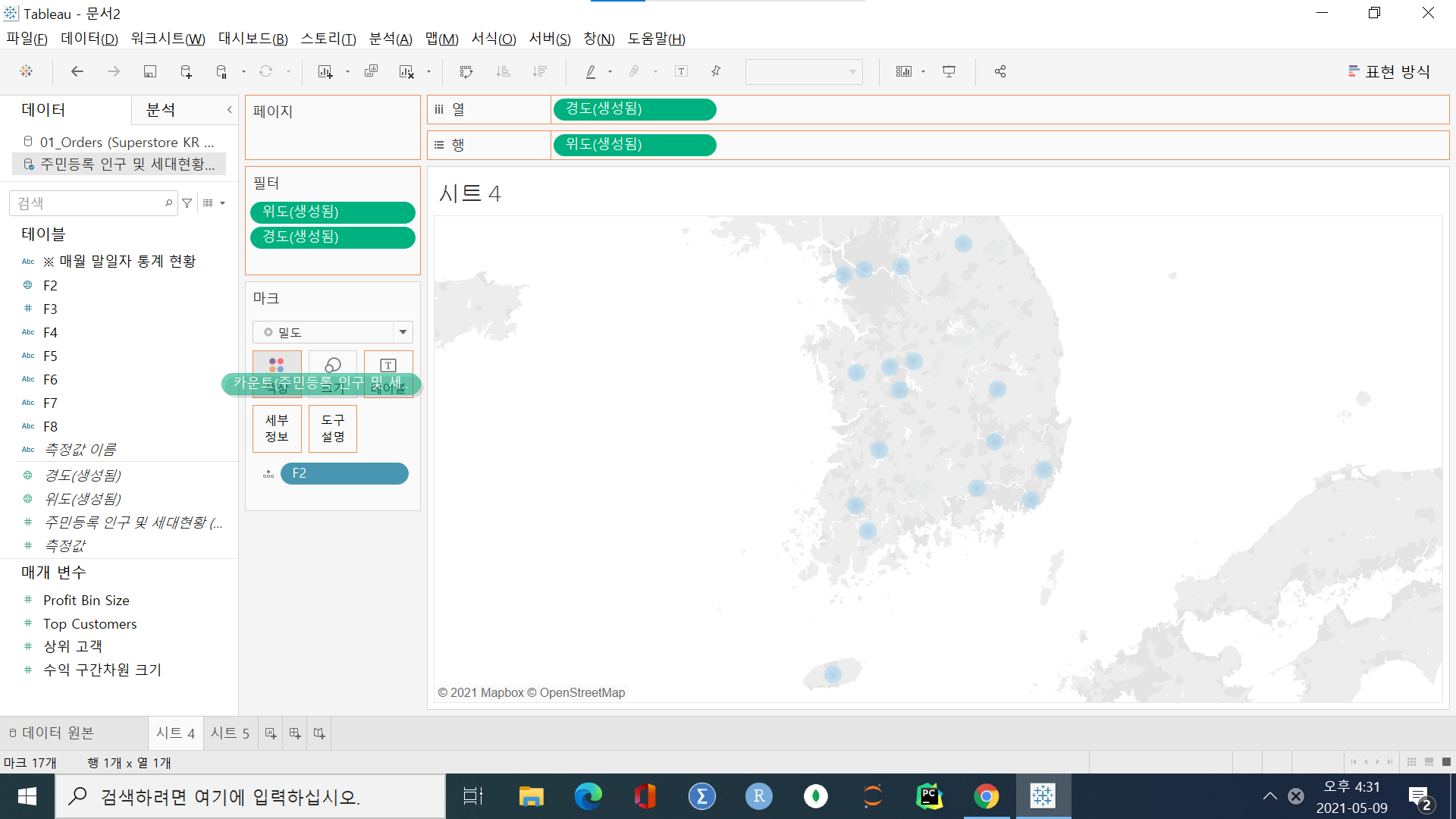Switch to the 시트 5 tab
This screenshot has width=1456, height=819.
click(x=230, y=733)
